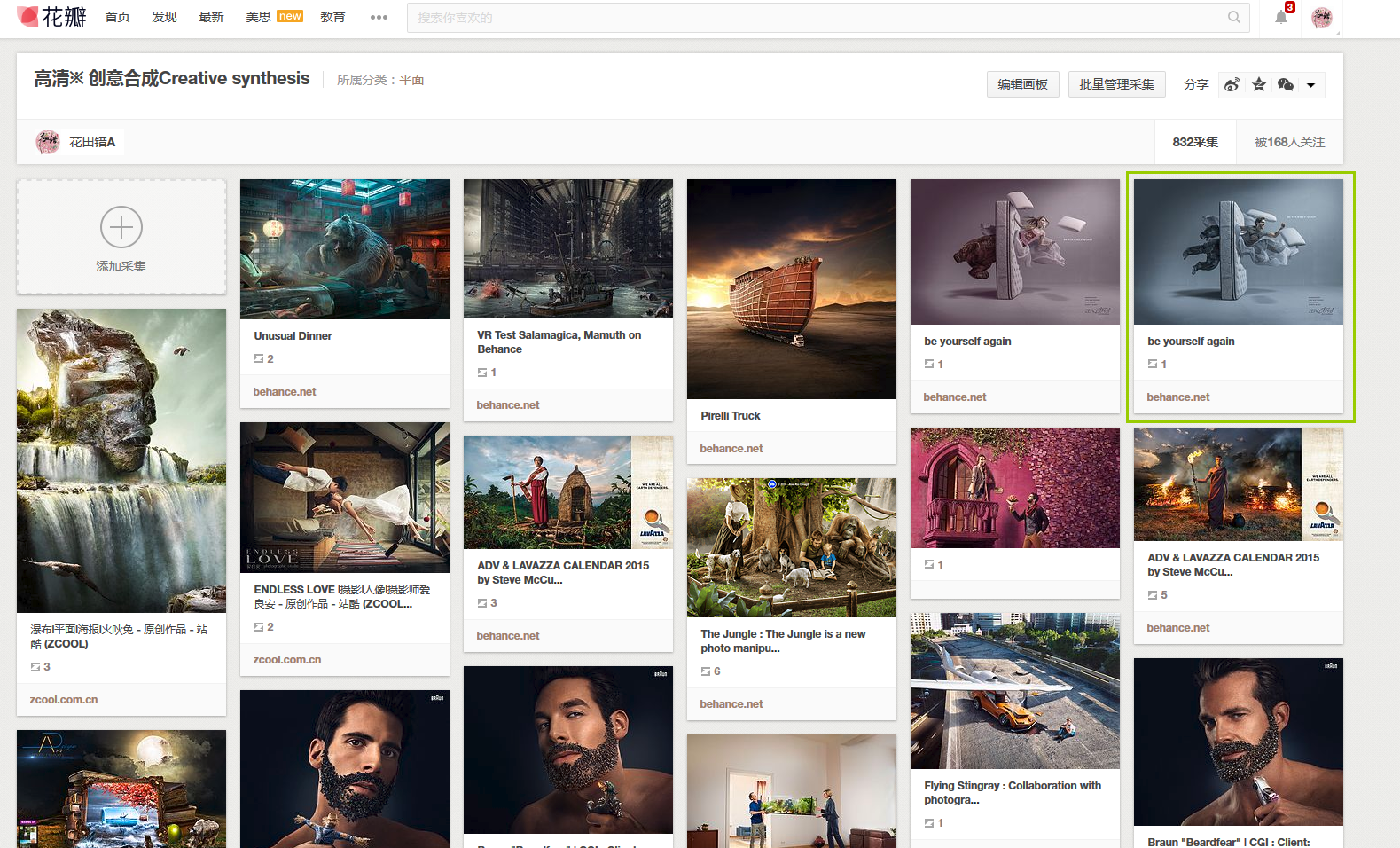
Task: Share board to Weibo
Action: pyautogui.click(x=1232, y=84)
